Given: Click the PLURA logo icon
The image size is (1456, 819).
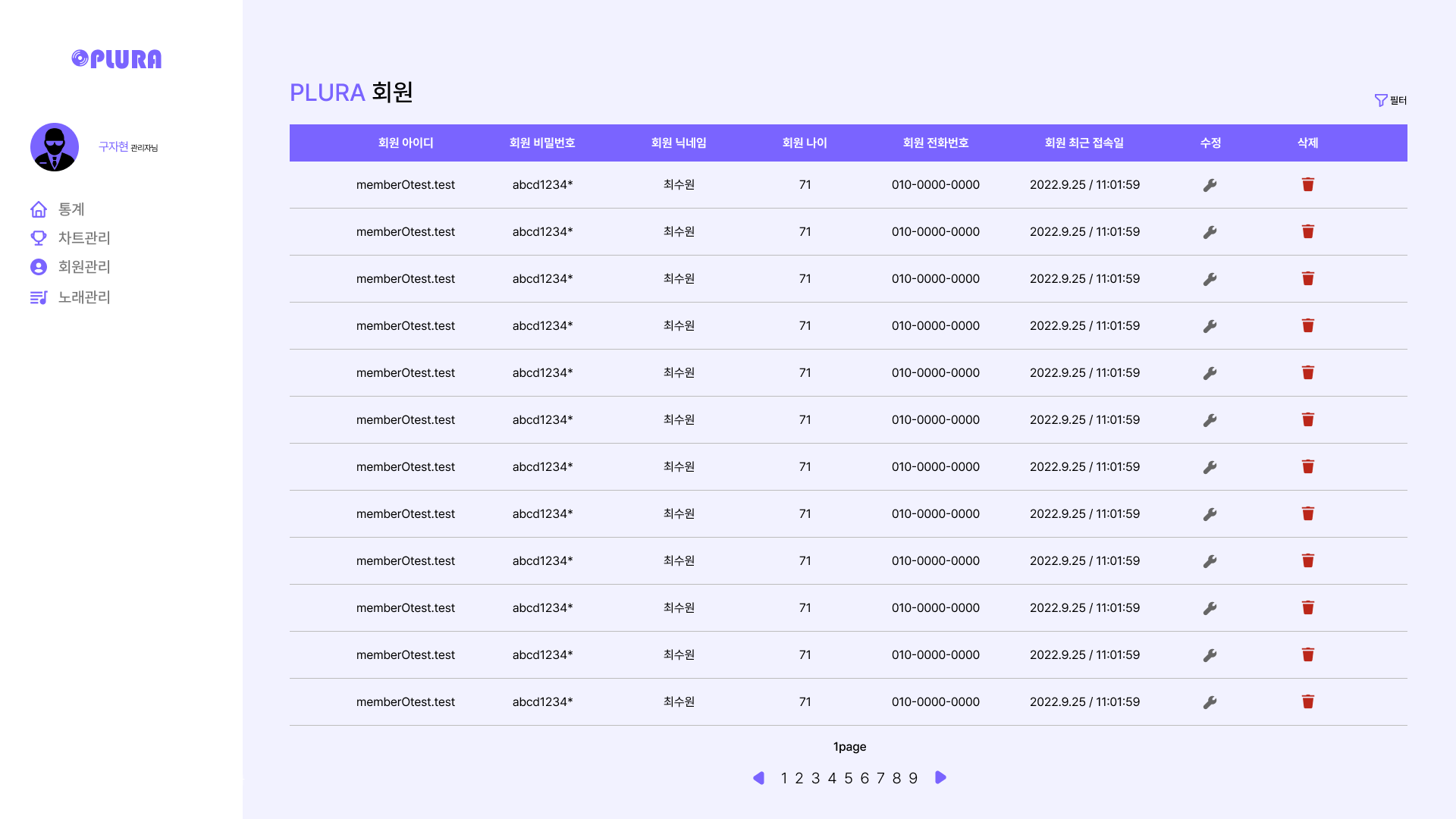Looking at the screenshot, I should point(80,58).
